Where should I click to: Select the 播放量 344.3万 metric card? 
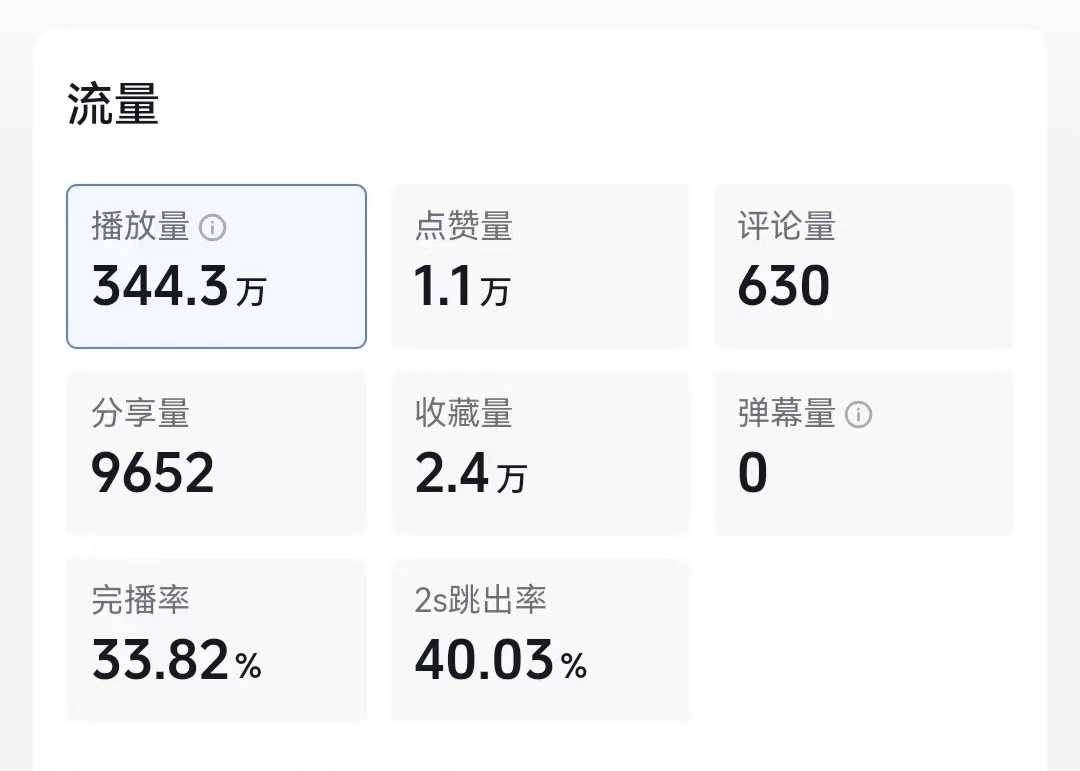click(216, 266)
